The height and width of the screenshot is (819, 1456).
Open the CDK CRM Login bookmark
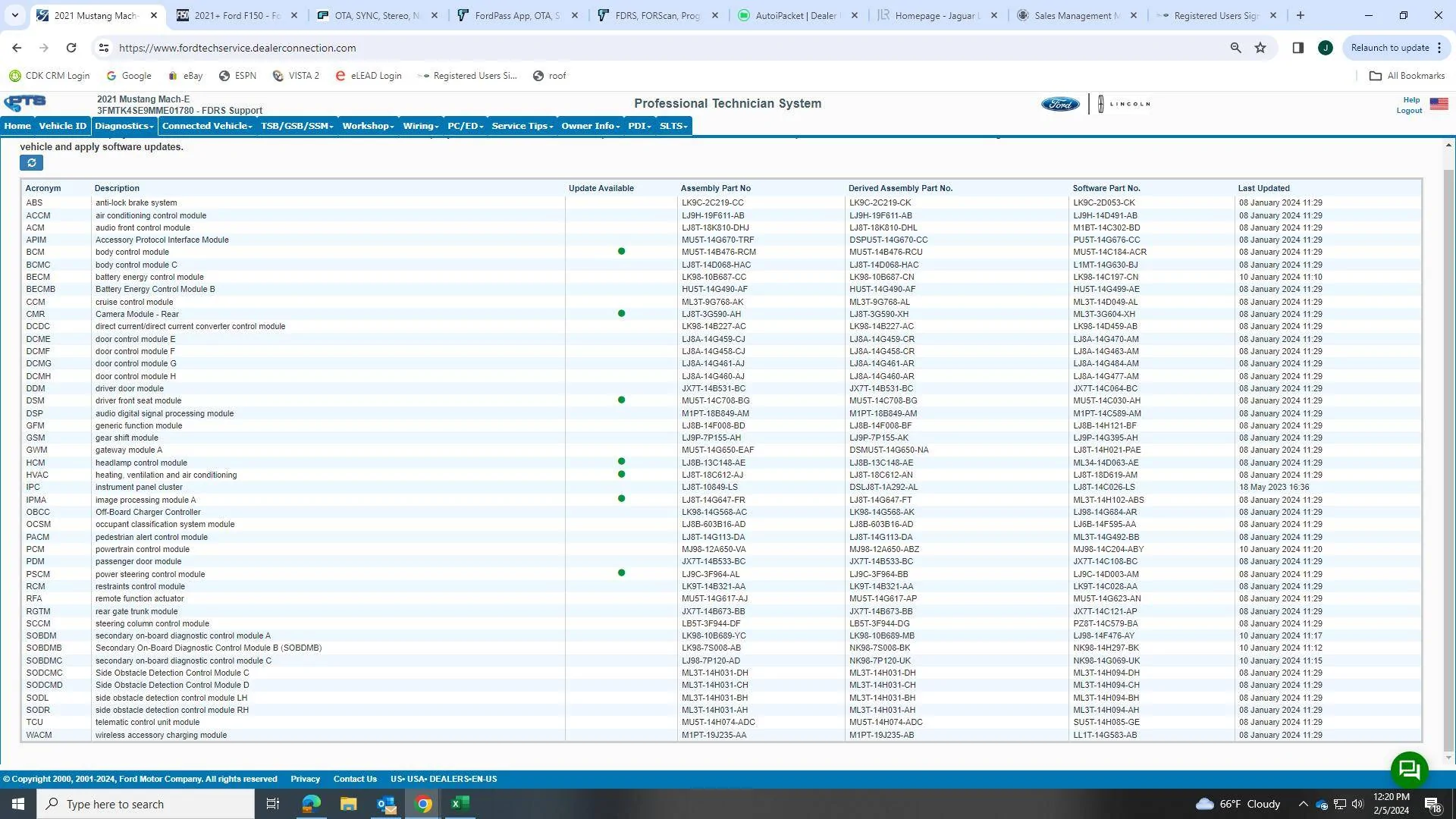[x=49, y=76]
